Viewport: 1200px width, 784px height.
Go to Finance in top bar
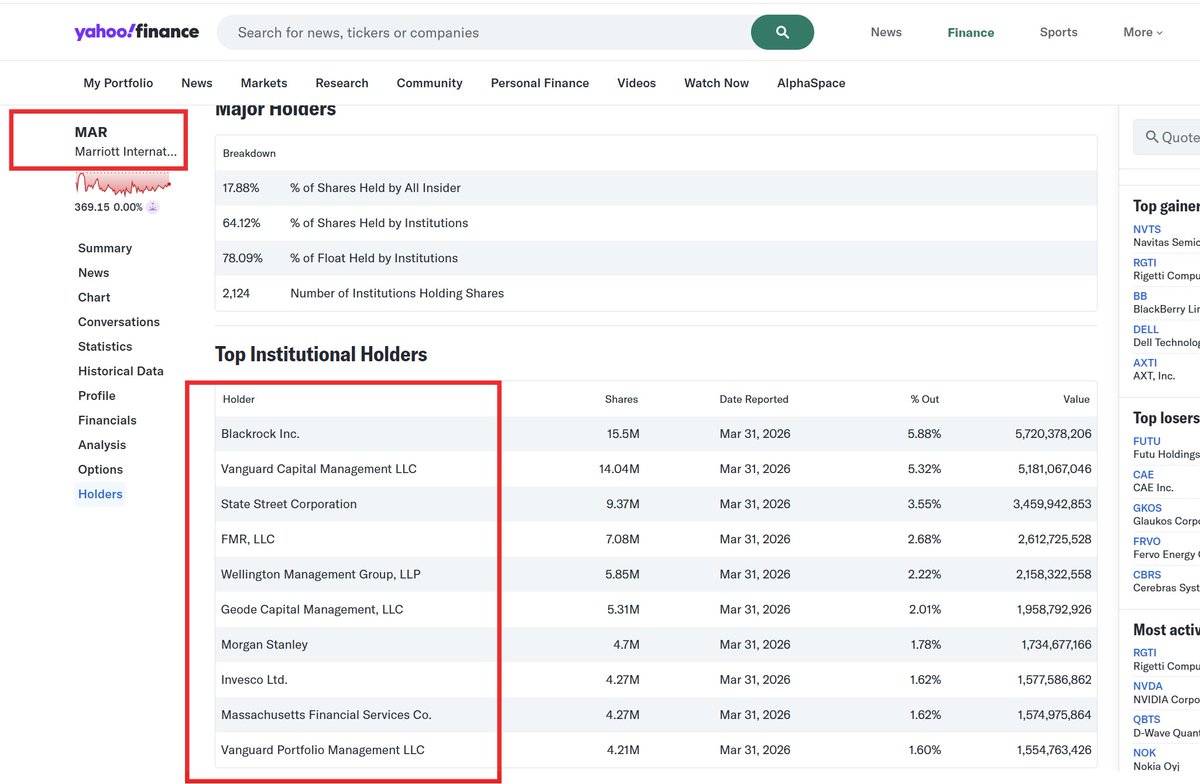click(x=971, y=32)
